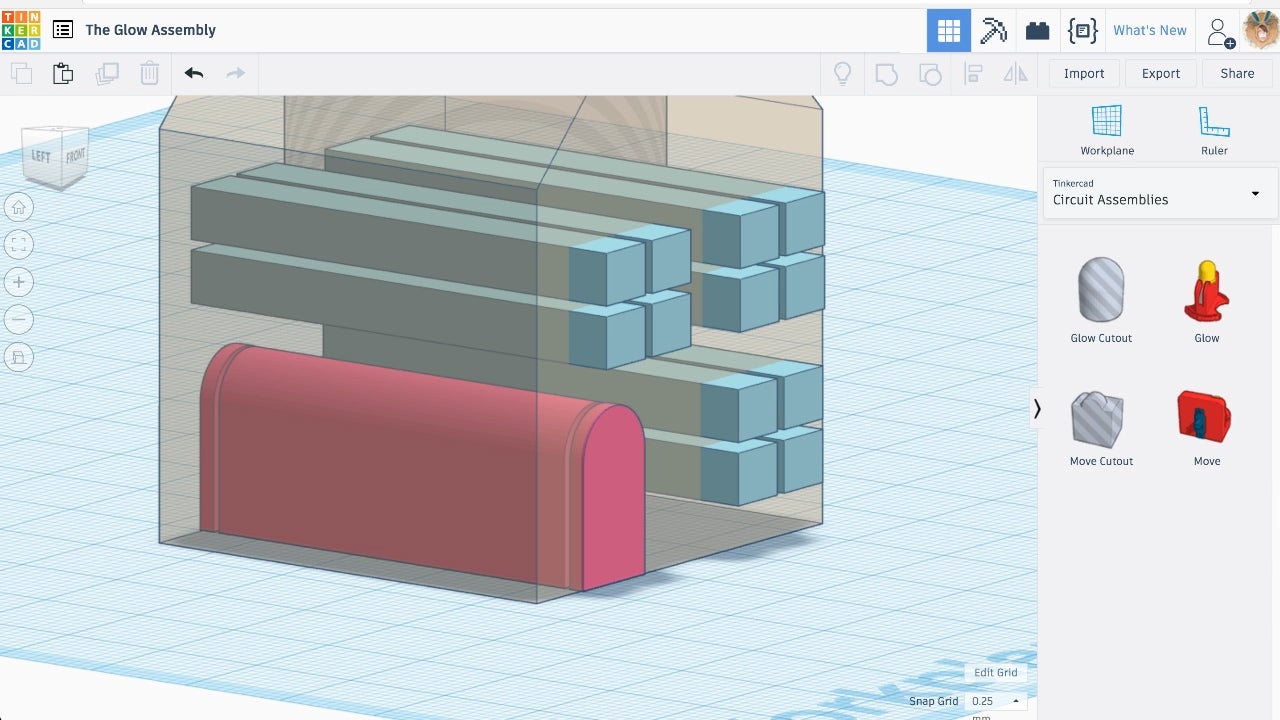Click the Import button

[1084, 73]
